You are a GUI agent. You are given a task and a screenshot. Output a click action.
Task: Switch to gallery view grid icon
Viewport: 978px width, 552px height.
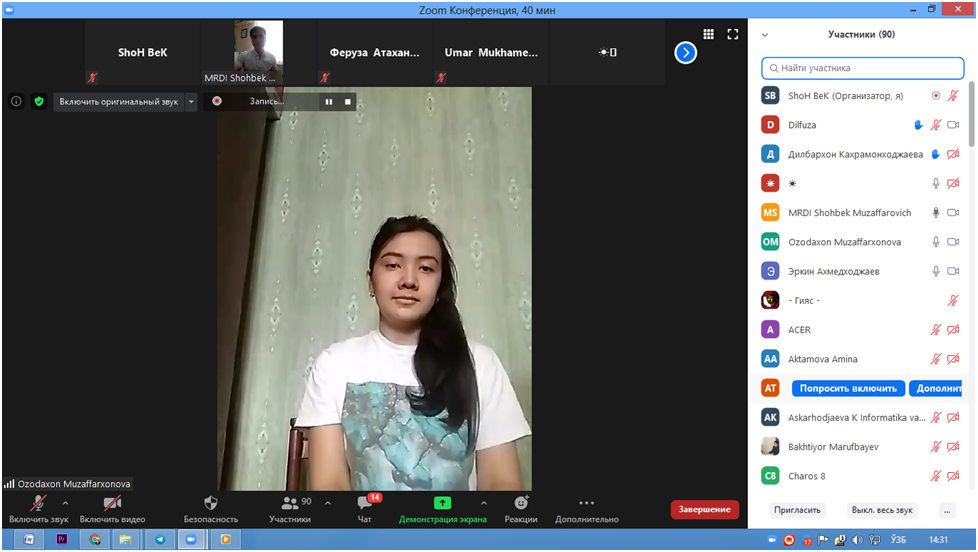click(708, 34)
